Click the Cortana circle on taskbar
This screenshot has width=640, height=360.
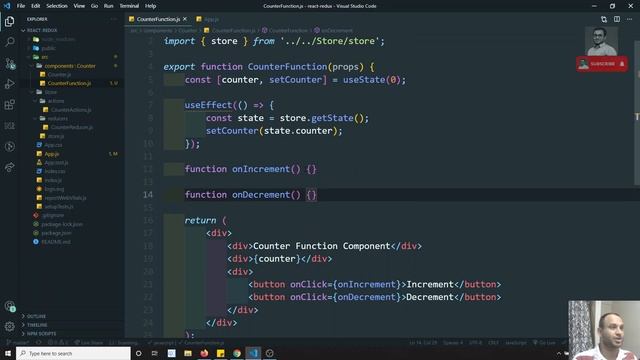pyautogui.click(x=138, y=353)
